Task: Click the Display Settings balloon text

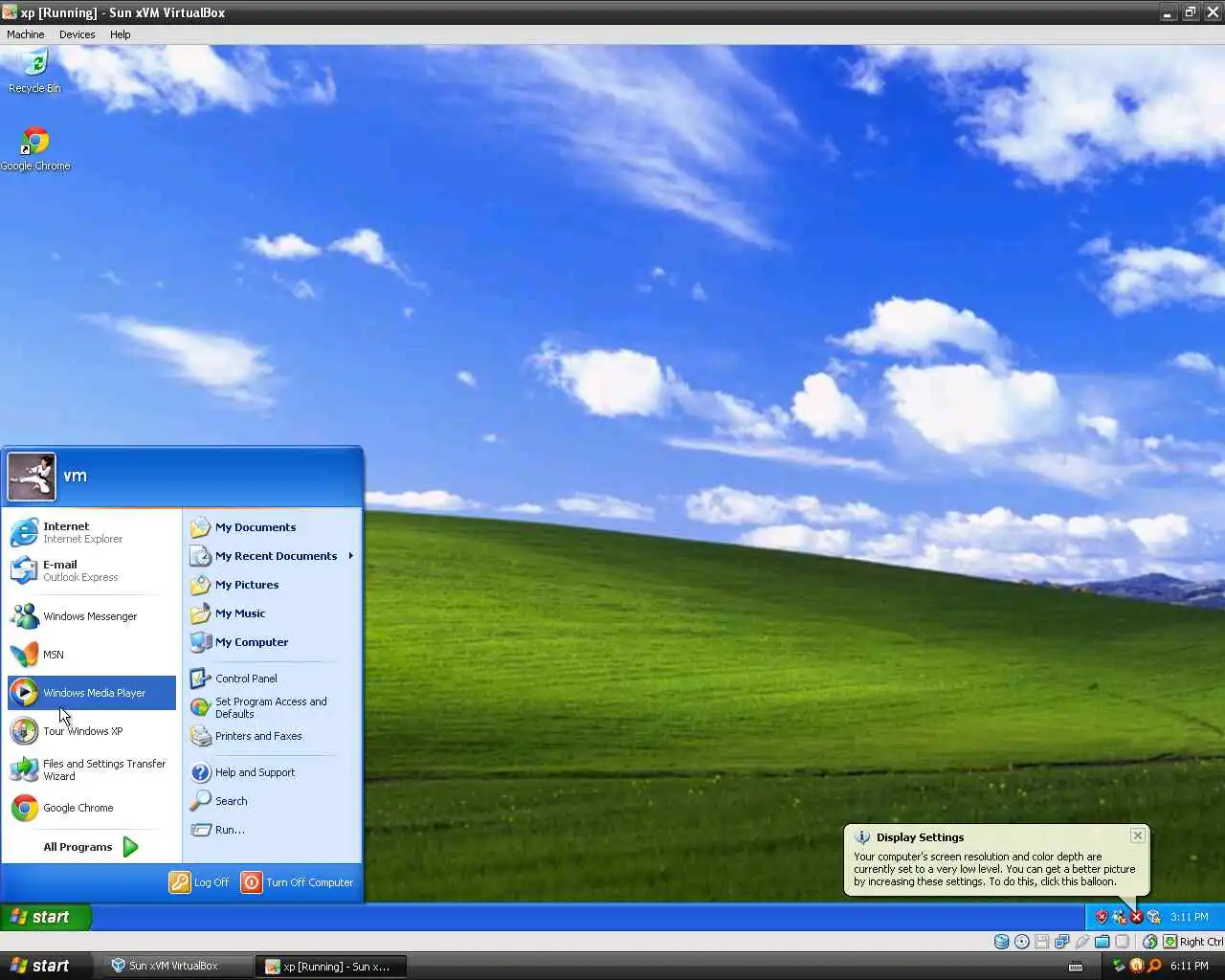Action: (x=994, y=869)
